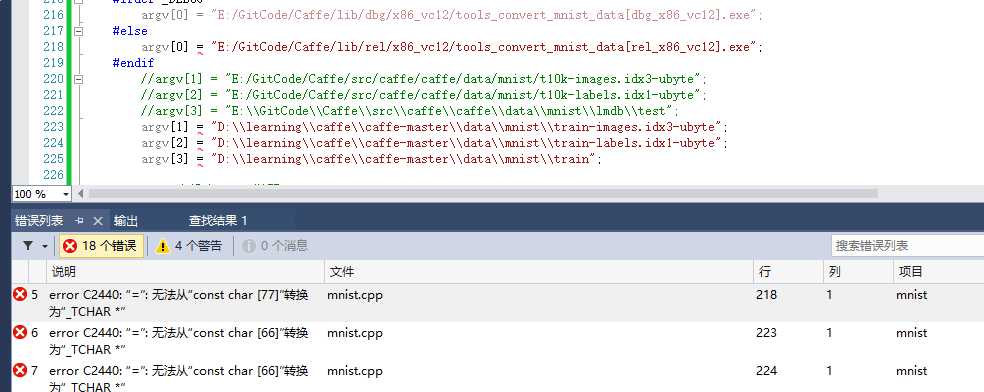Click the argv[0] rel_x86_vc12 code line

tap(452, 47)
